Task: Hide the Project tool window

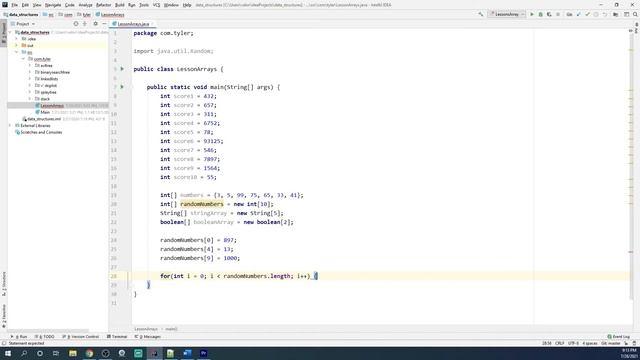Action: pos(104,24)
